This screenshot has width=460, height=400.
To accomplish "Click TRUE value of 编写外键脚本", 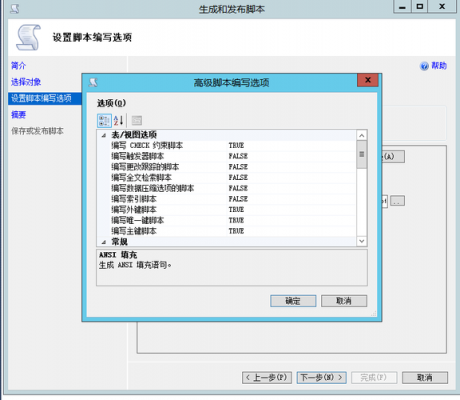I will pyautogui.click(x=236, y=209).
